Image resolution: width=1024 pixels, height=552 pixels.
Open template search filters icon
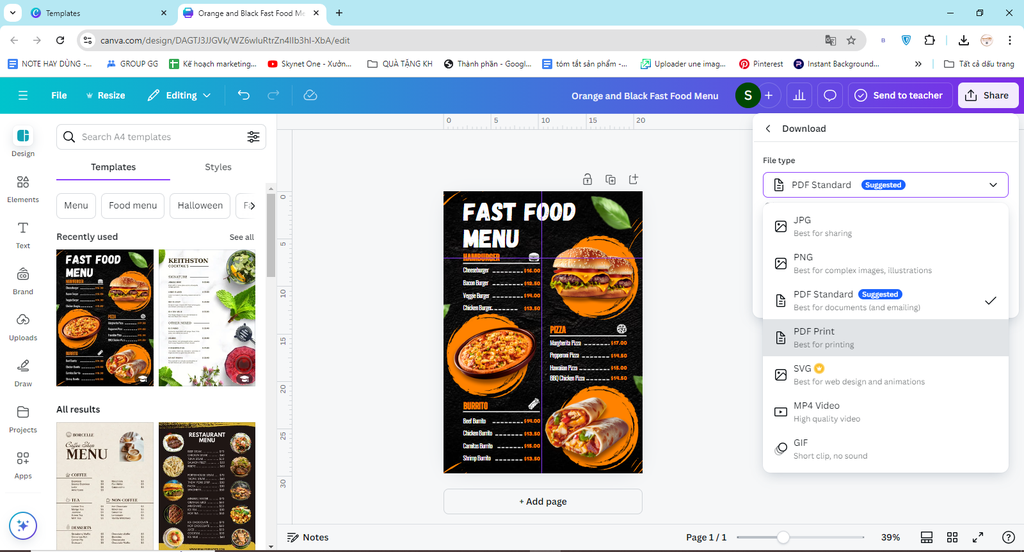tap(253, 137)
